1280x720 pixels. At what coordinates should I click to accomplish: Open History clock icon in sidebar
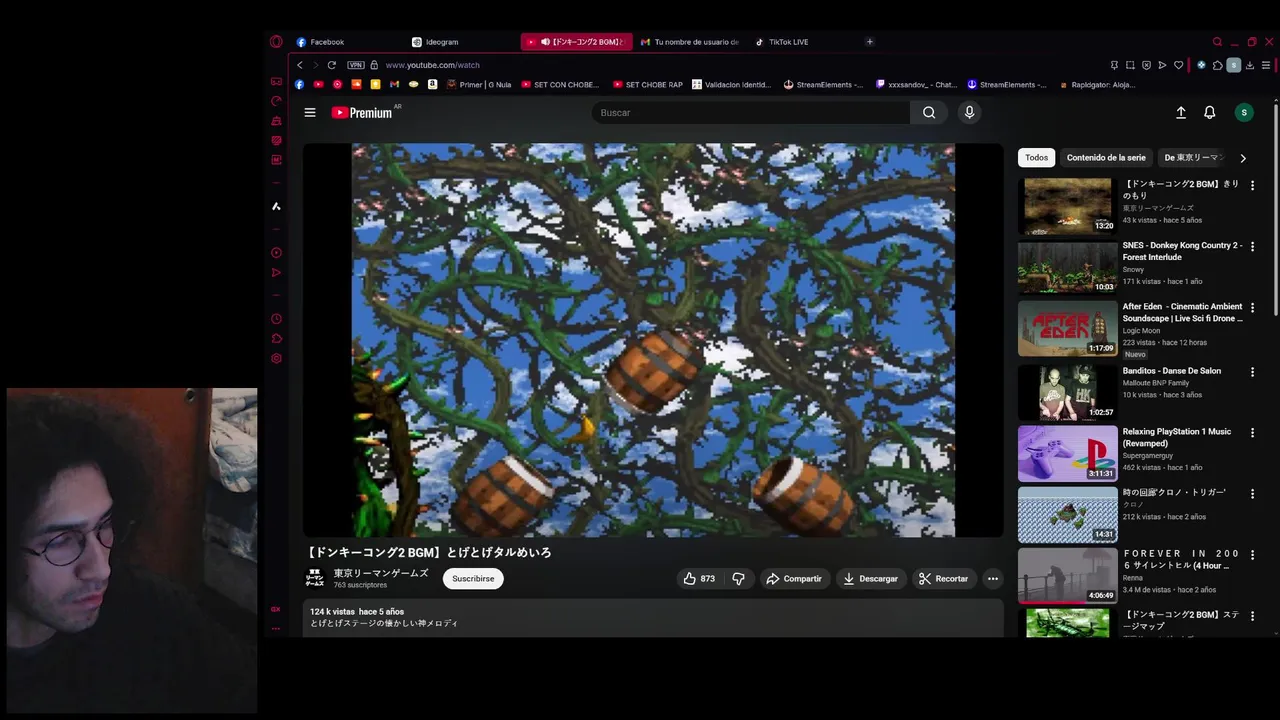pyautogui.click(x=276, y=318)
